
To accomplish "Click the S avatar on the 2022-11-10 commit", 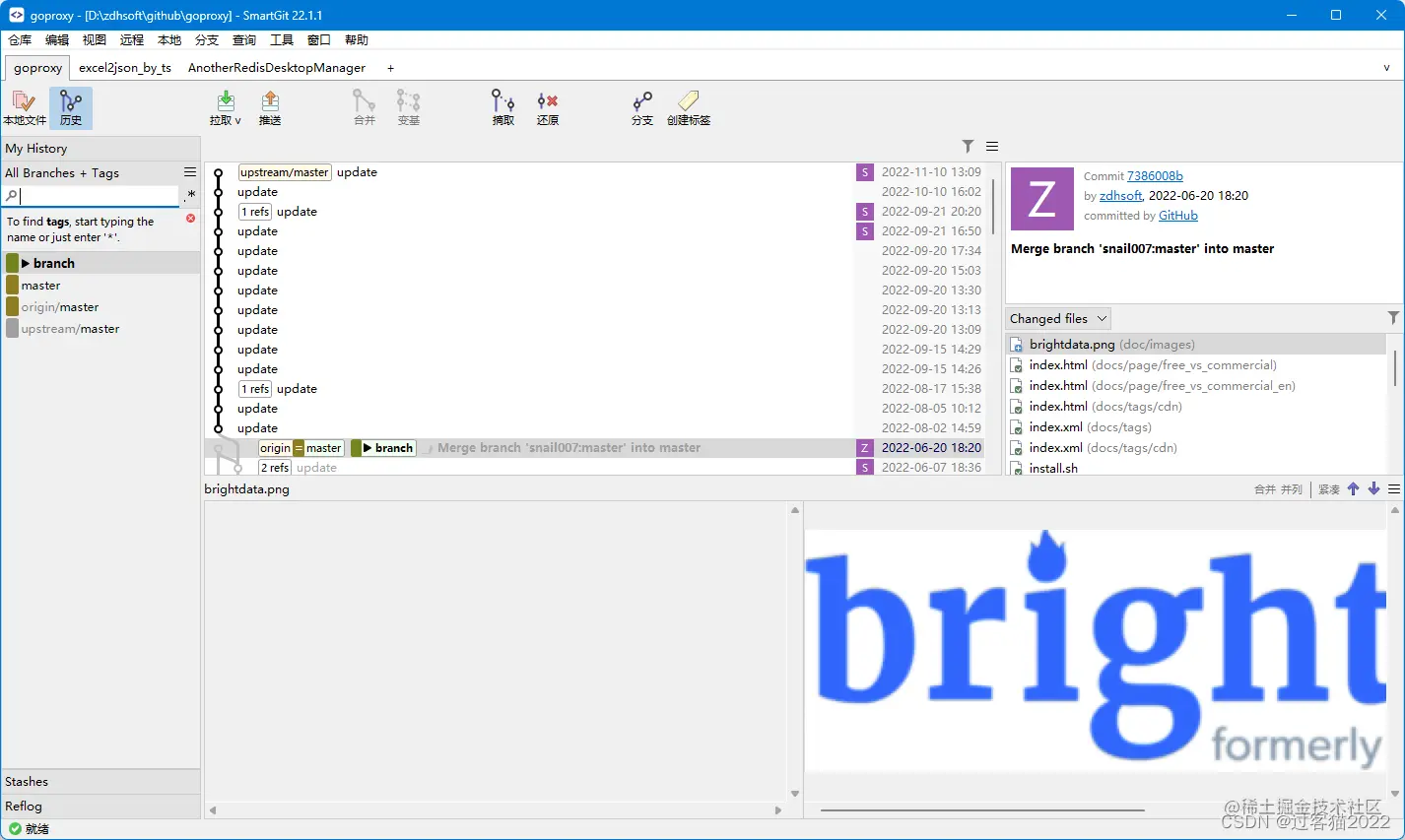I will (x=864, y=172).
